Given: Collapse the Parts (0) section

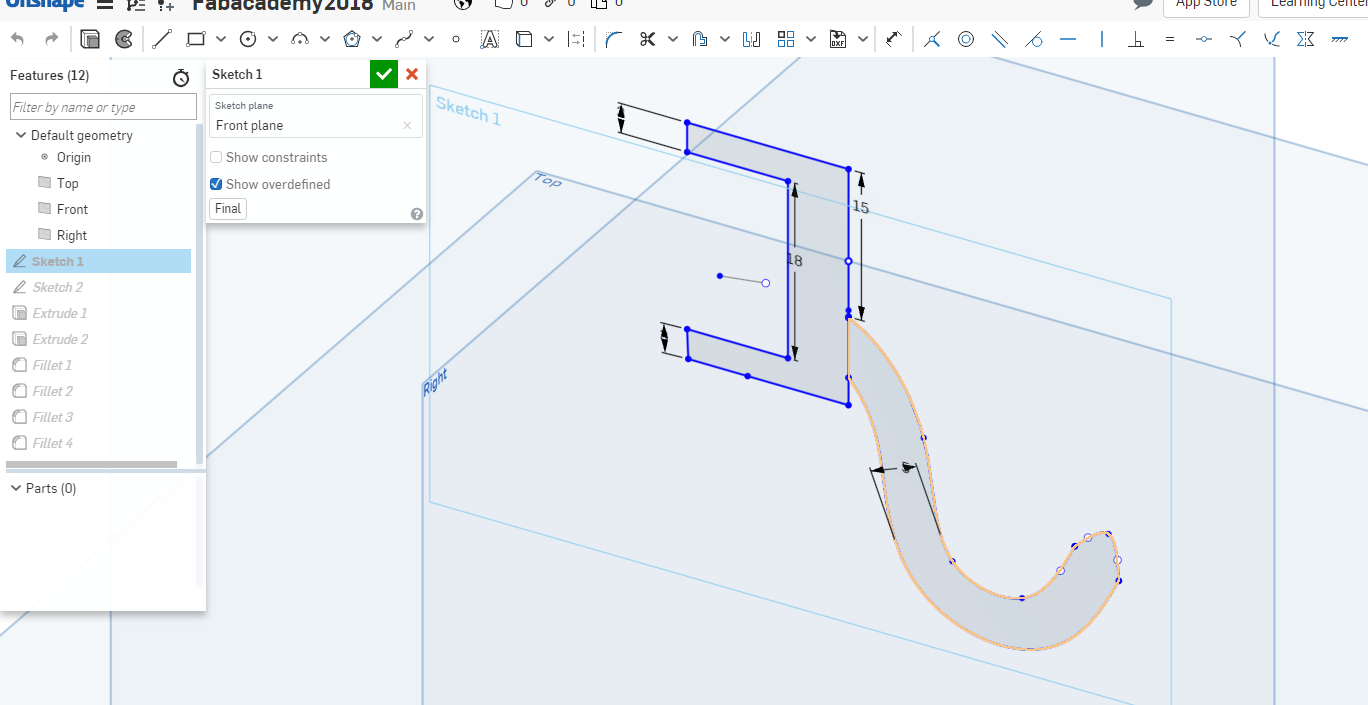Looking at the screenshot, I should click(16, 488).
